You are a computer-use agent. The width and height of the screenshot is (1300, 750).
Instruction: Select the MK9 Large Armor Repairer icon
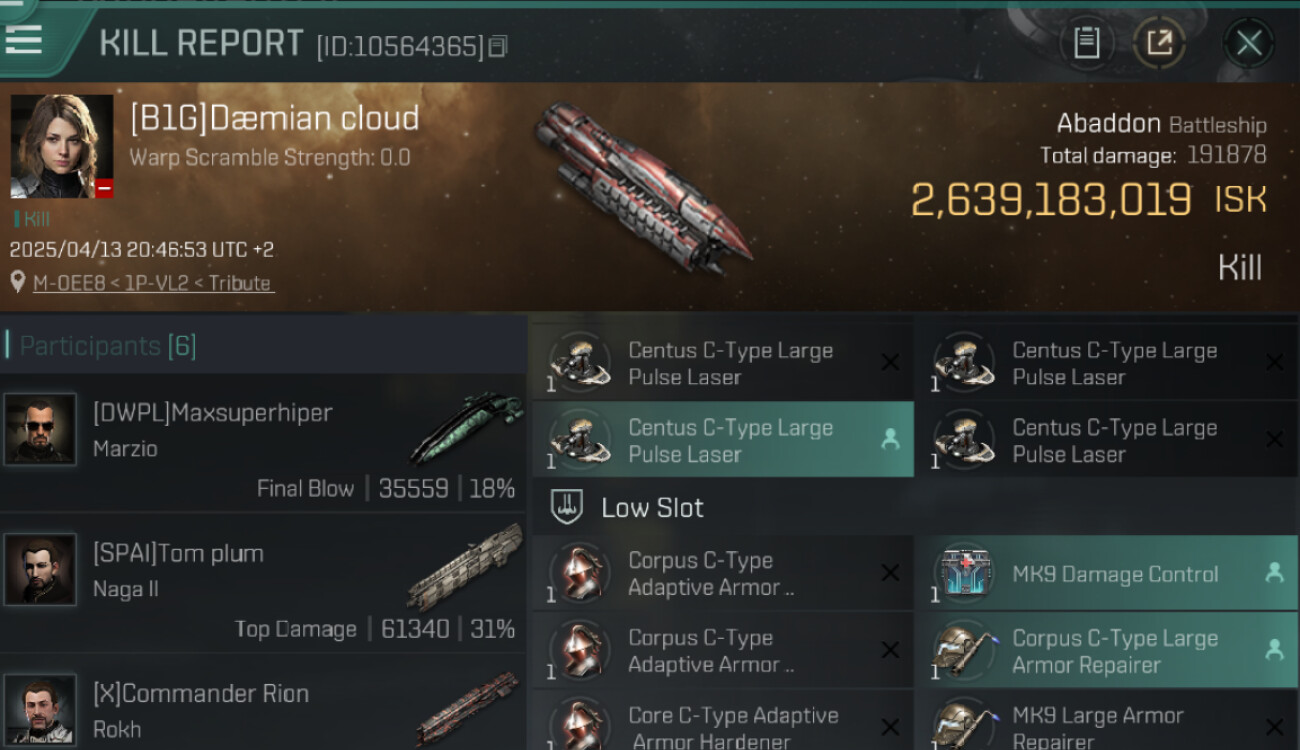[x=965, y=724]
